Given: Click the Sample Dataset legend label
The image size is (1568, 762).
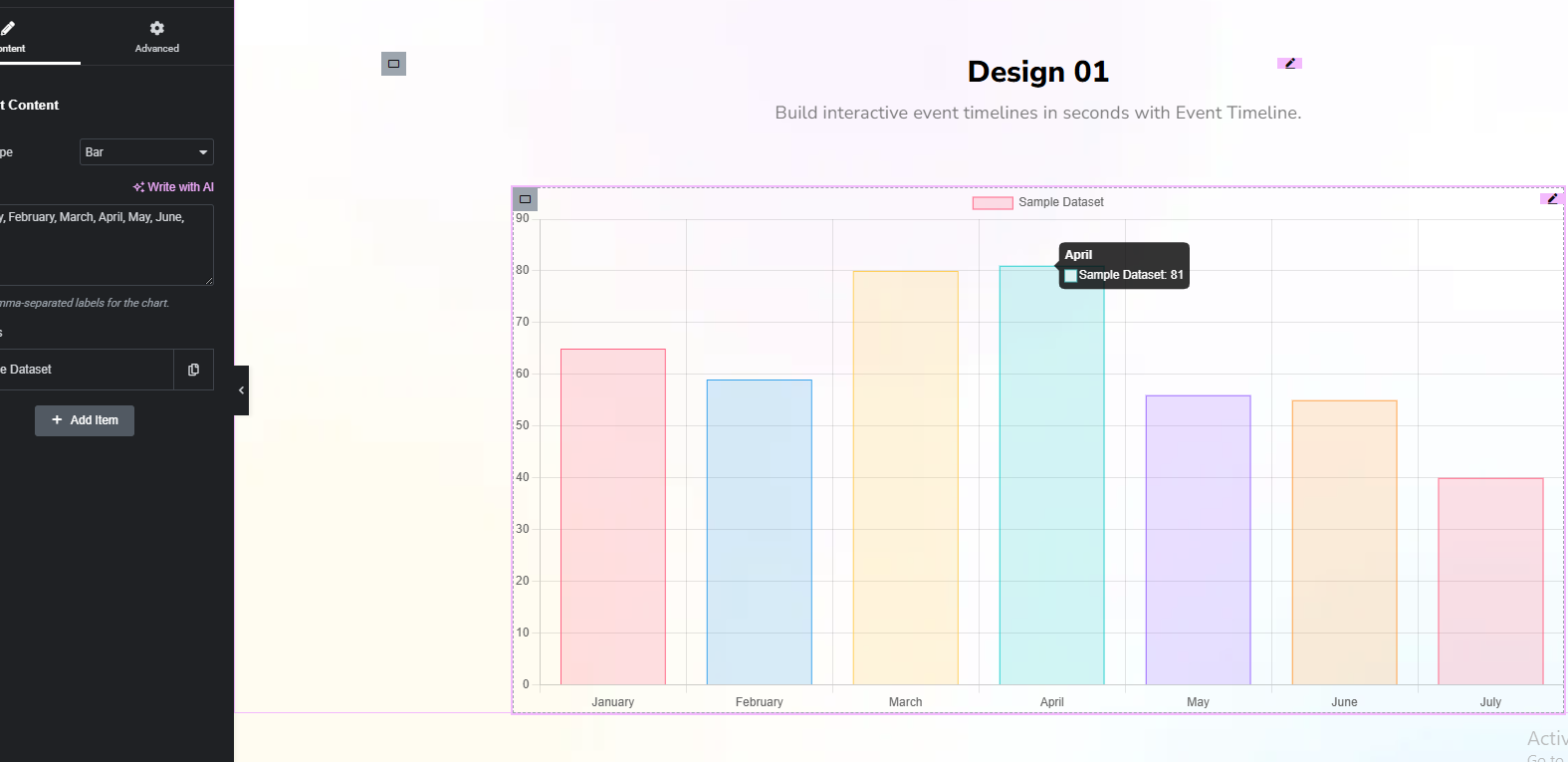Looking at the screenshot, I should click(x=1061, y=202).
